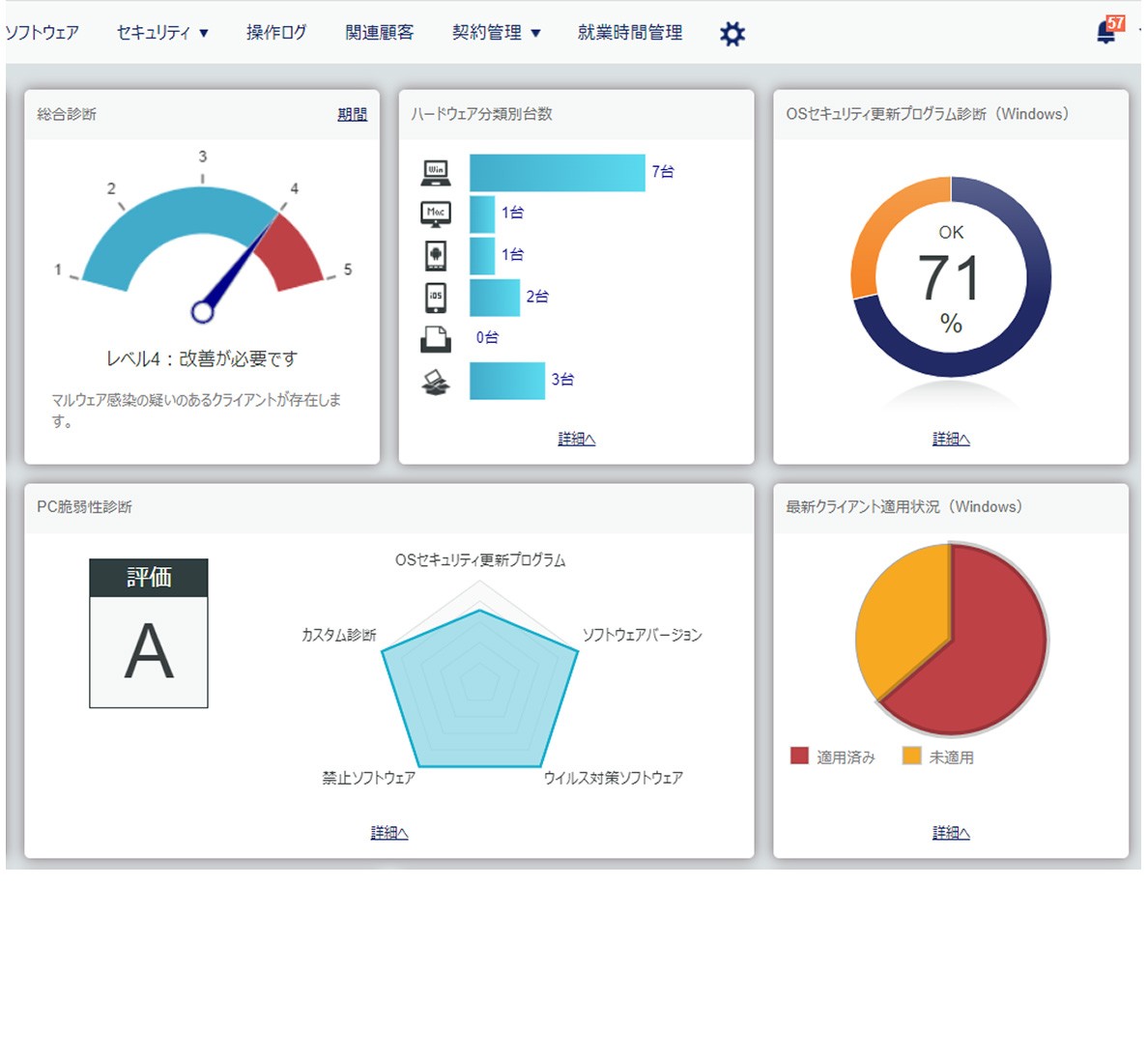Screen dimensions: 1148x1057
Task: Open the 操作ログ menu item
Action: click(x=276, y=33)
